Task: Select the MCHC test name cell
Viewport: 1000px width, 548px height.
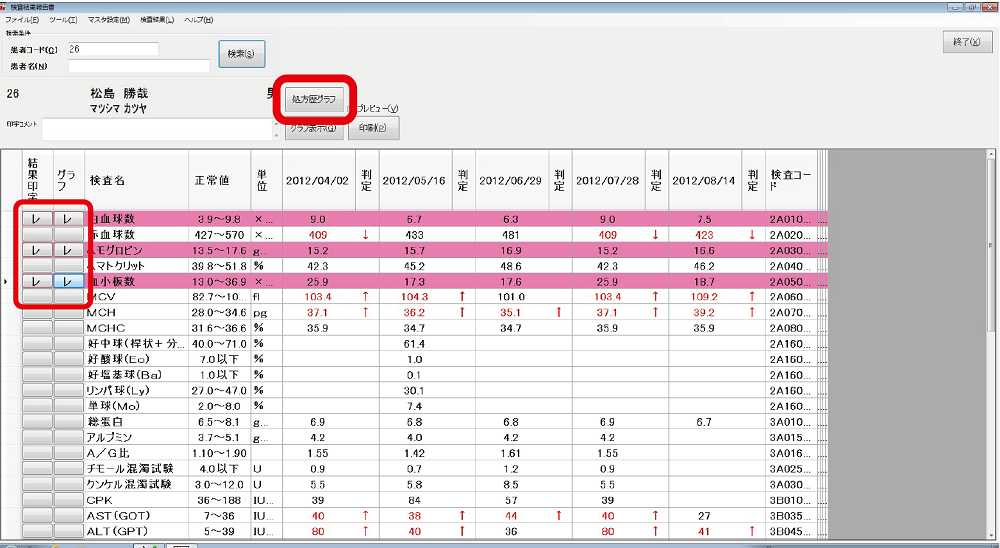Action: click(x=136, y=328)
